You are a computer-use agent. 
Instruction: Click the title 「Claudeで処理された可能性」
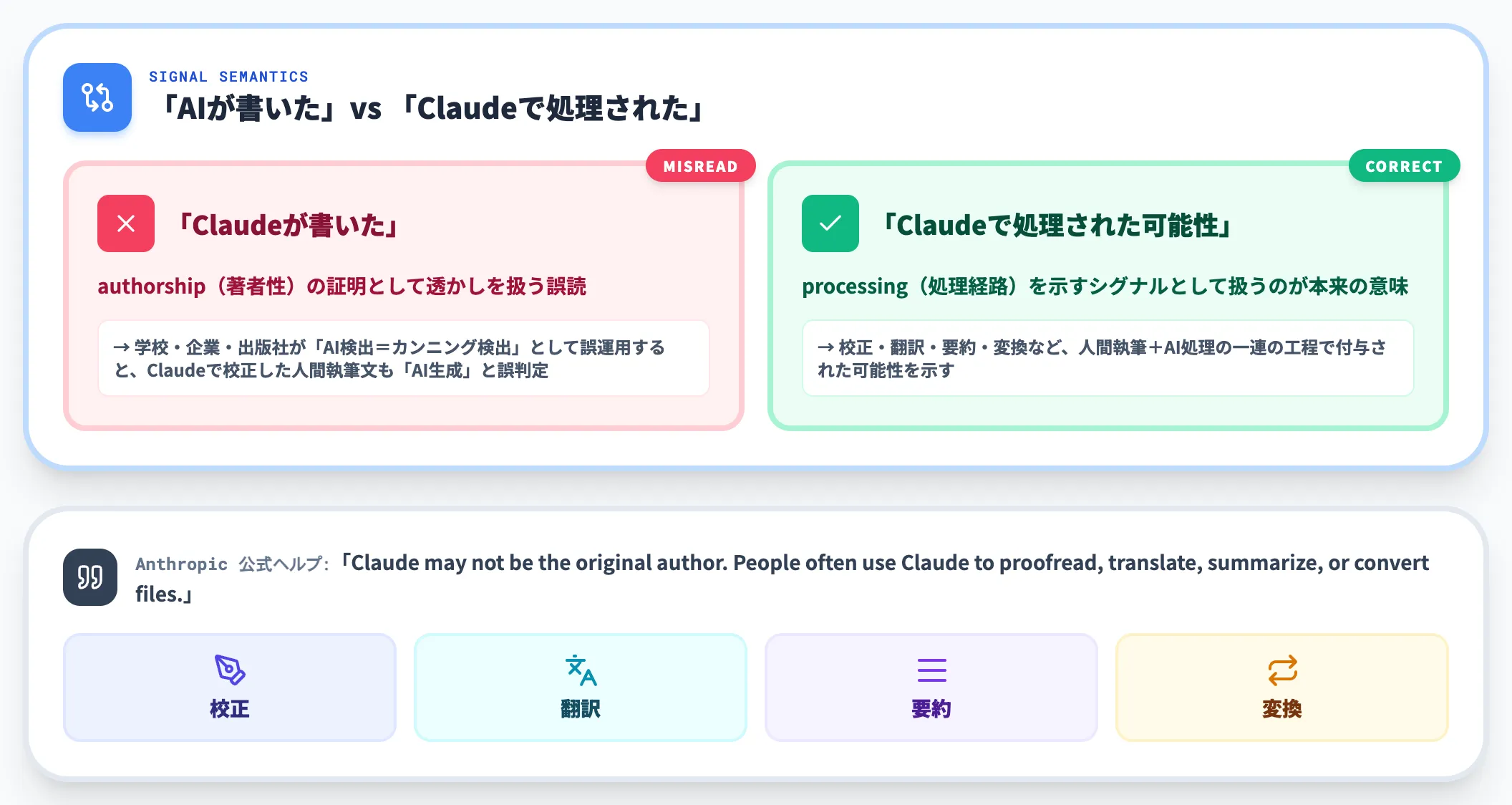[x=1055, y=225]
